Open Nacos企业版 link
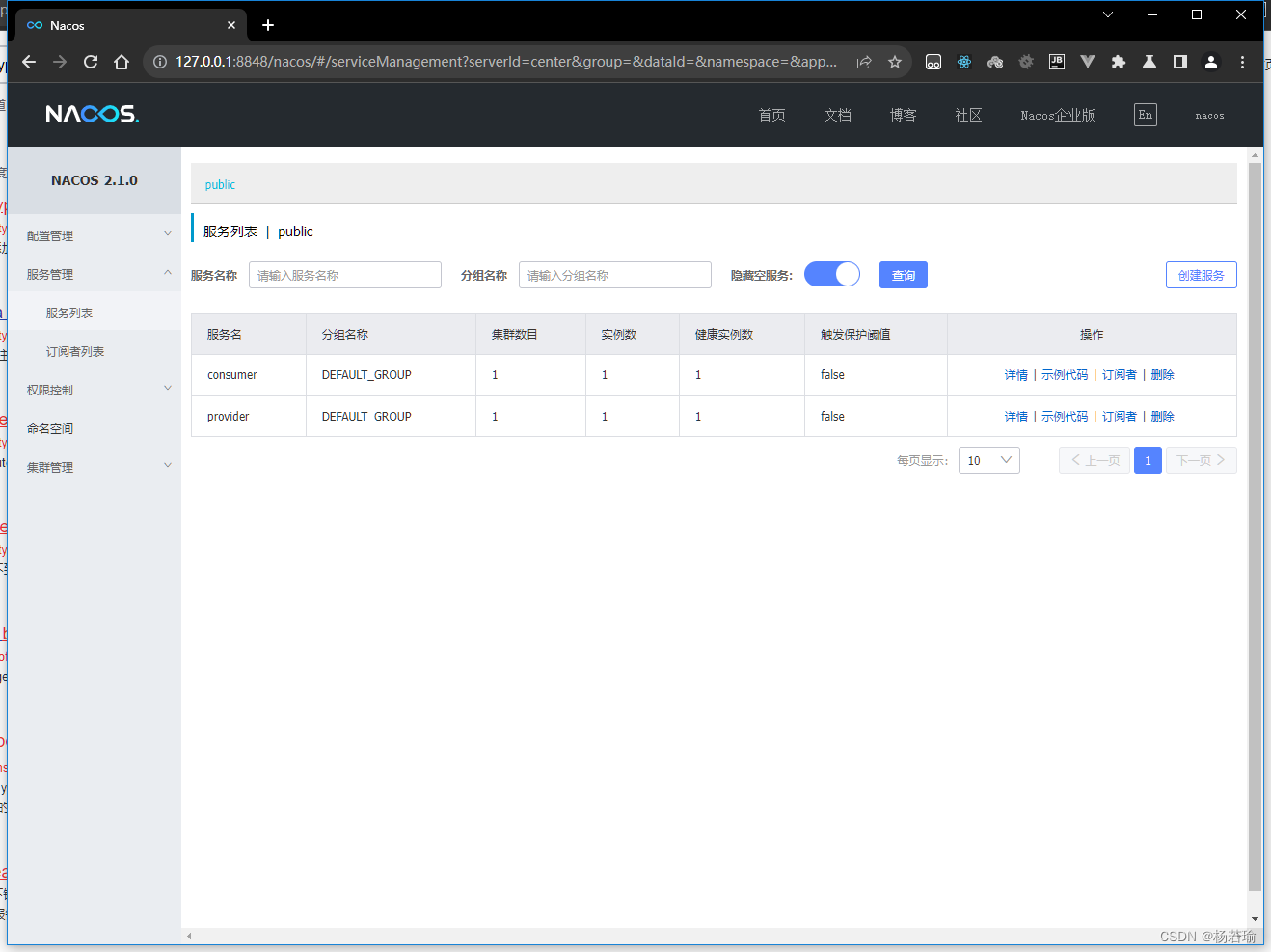The width and height of the screenshot is (1271, 952). [1058, 115]
